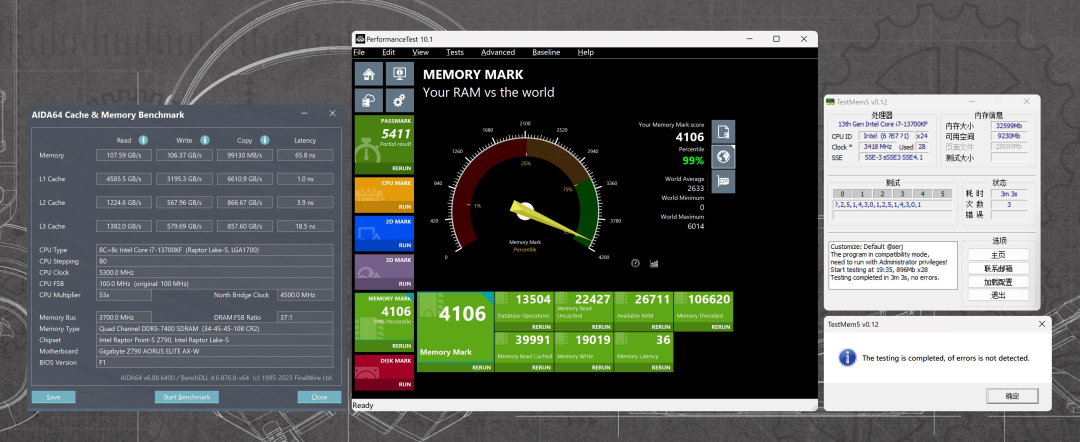The image size is (1080, 442).
Task: Rerun the Available RAM test
Action: [x=661, y=327]
